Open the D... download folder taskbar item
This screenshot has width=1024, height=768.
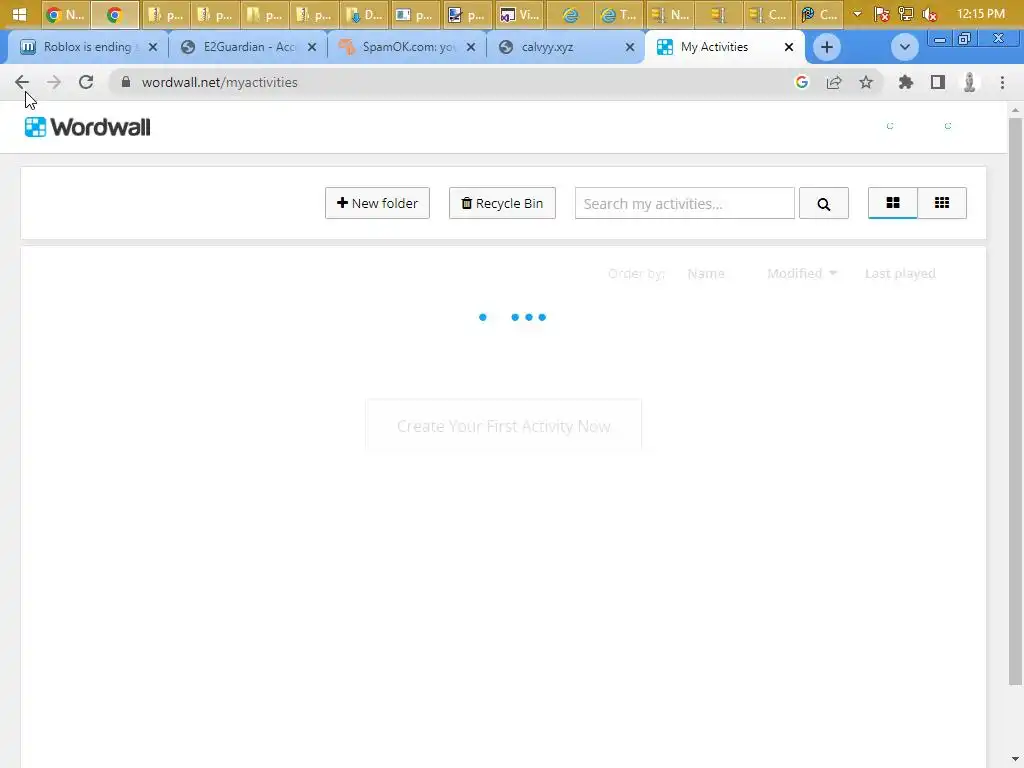(x=364, y=14)
